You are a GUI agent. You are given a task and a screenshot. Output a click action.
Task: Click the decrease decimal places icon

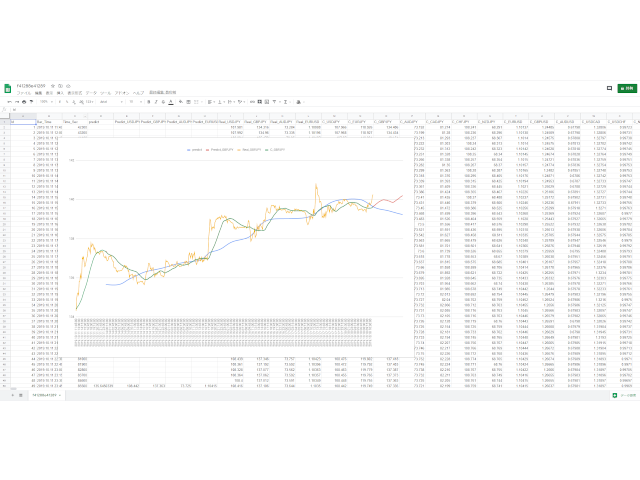(x=74, y=102)
